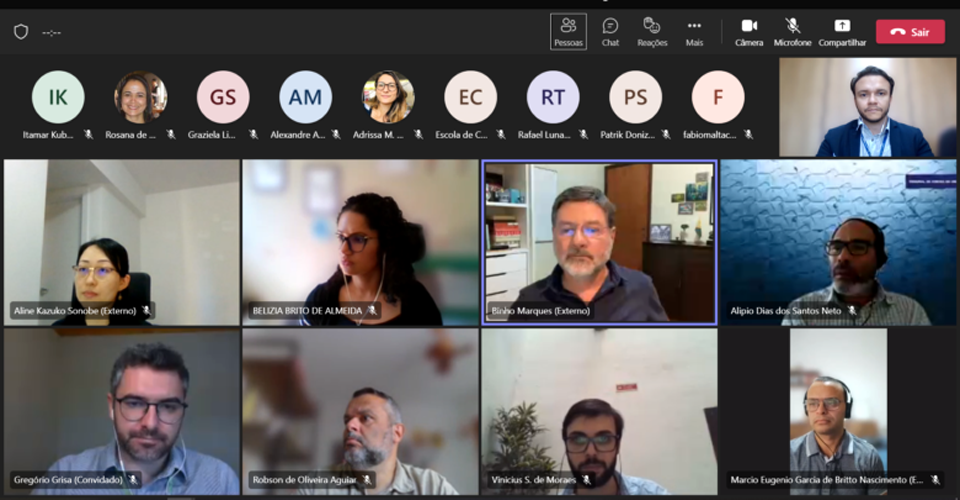Select the AM participant avatar
Screen dimensions: 960x500
pyautogui.click(x=305, y=97)
